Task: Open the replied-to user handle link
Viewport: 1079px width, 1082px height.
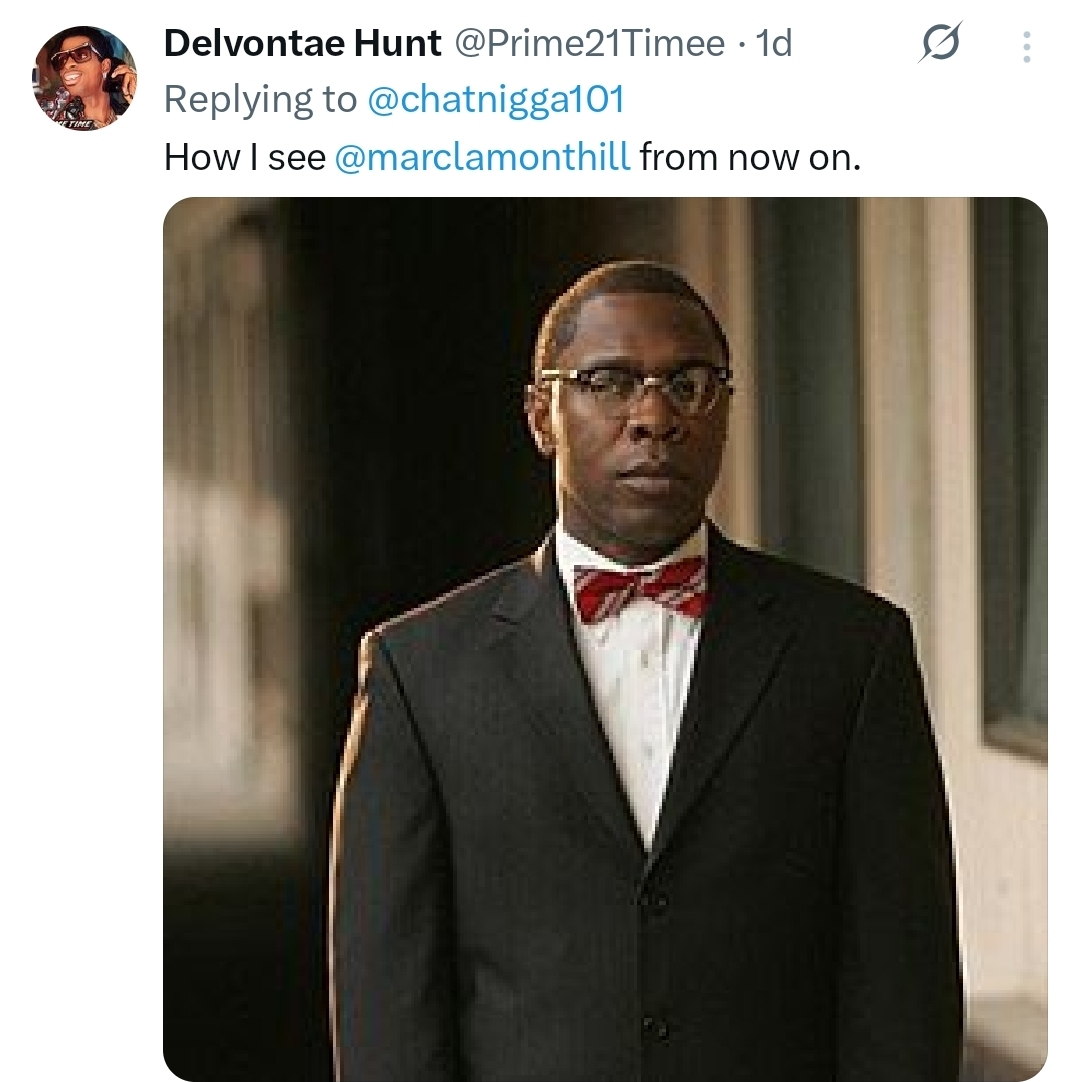Action: [x=496, y=99]
